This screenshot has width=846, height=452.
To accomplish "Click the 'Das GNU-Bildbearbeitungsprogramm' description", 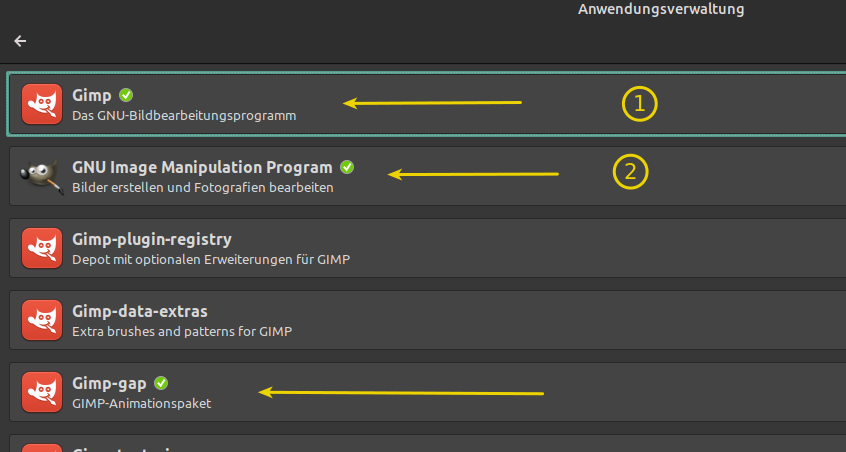I will [184, 116].
